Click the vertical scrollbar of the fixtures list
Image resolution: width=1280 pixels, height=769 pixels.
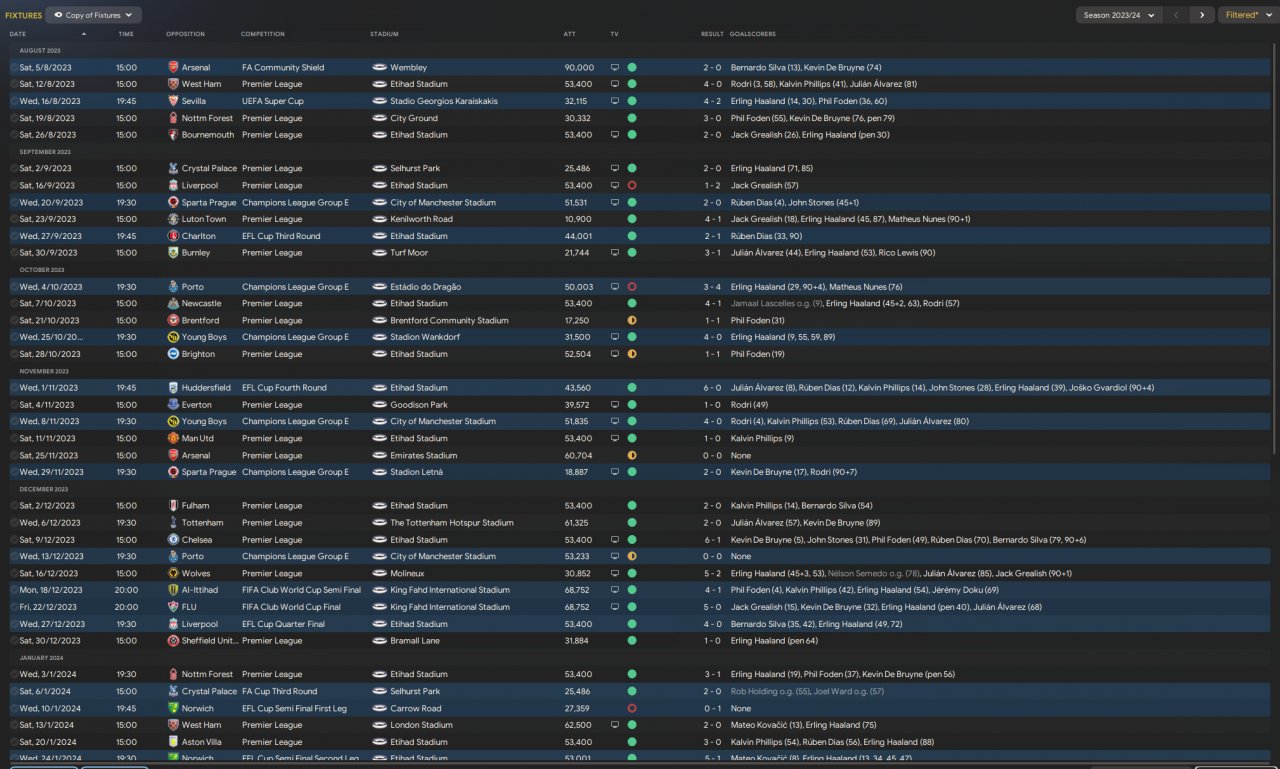[1274, 250]
